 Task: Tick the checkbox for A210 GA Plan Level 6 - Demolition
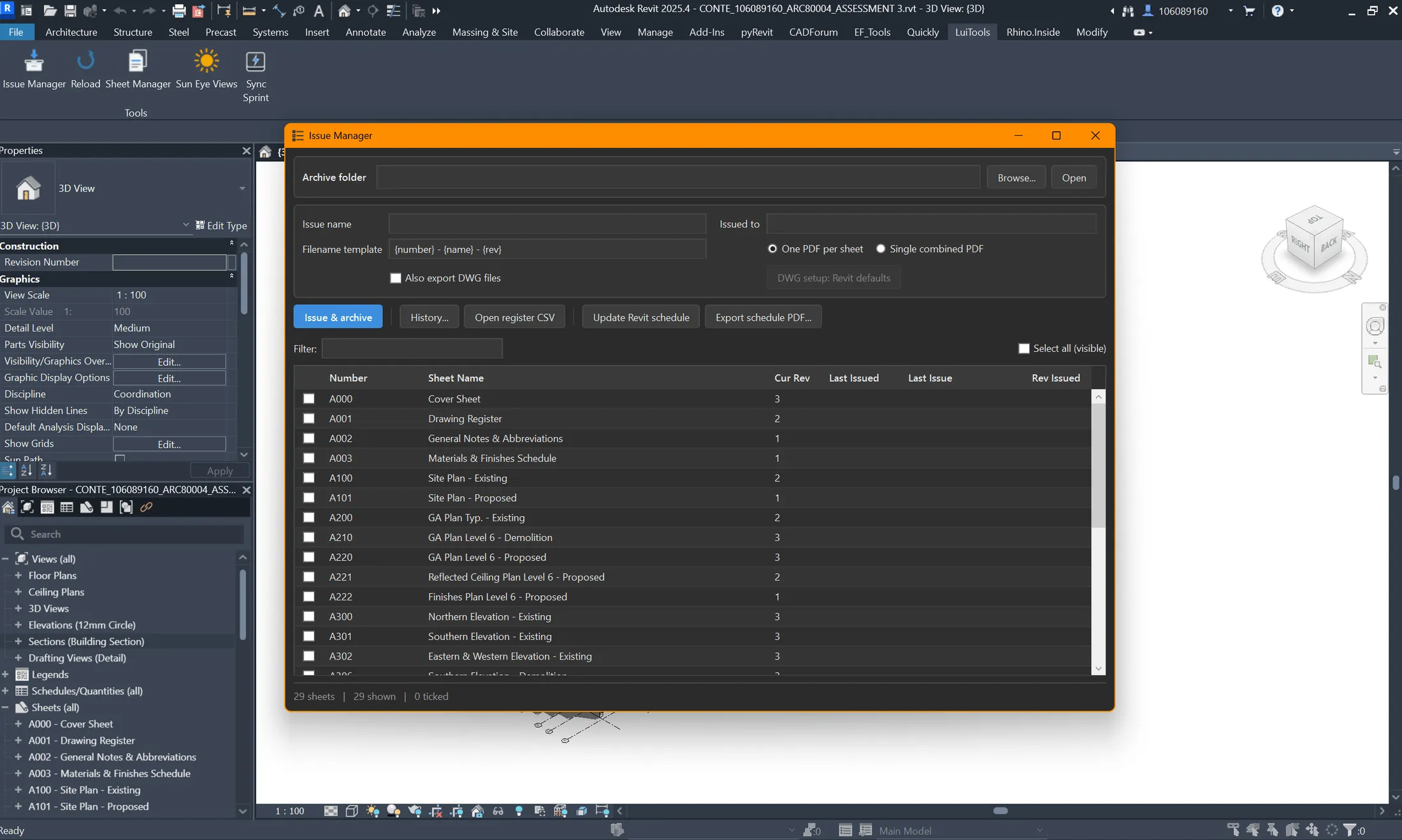(x=309, y=537)
